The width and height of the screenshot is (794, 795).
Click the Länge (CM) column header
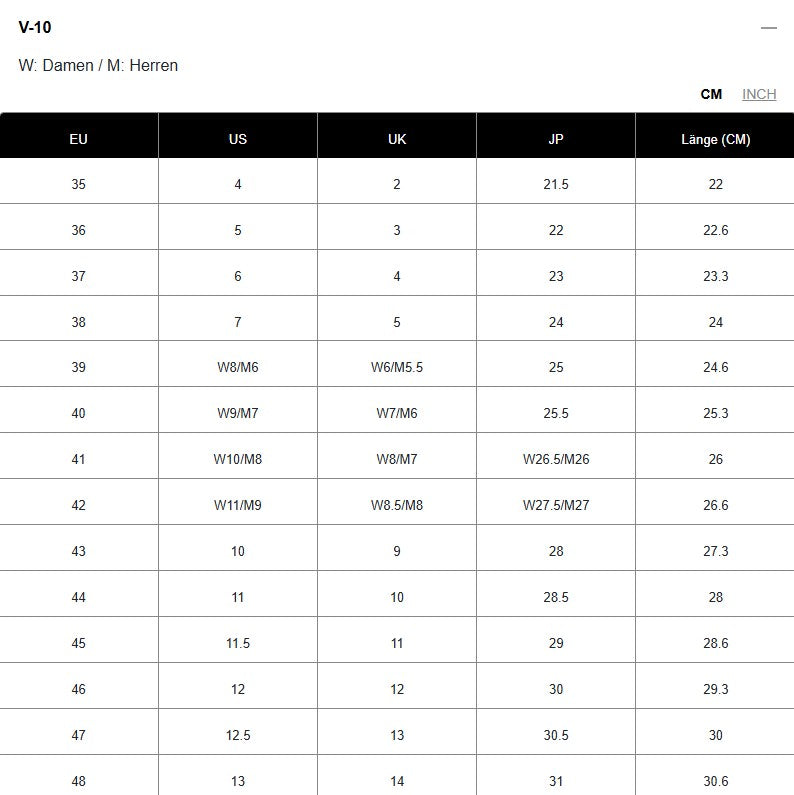715,139
